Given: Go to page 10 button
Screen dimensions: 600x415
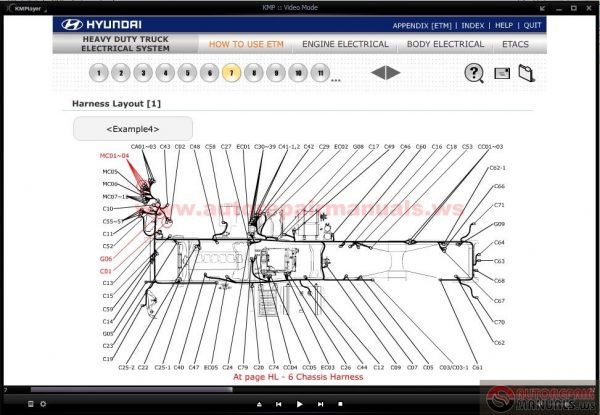Looking at the screenshot, I should [298, 73].
